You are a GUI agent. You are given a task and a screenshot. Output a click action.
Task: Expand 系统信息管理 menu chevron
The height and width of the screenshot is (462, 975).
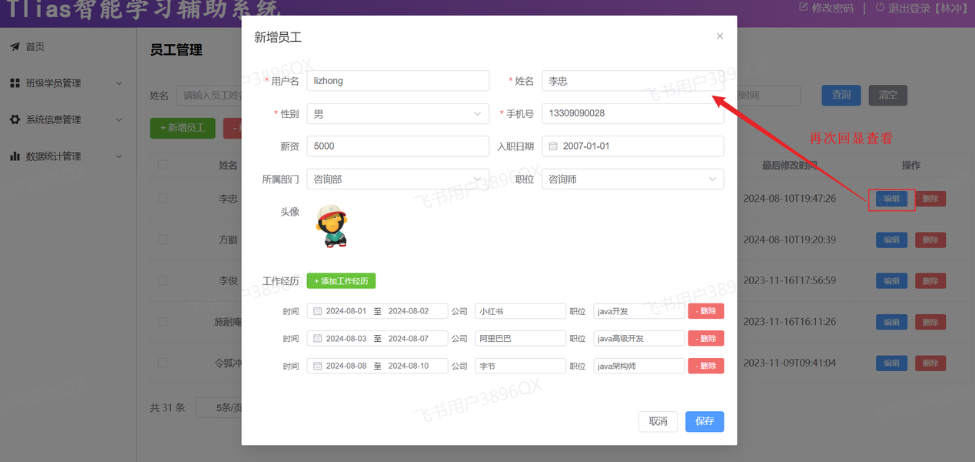coord(119,120)
